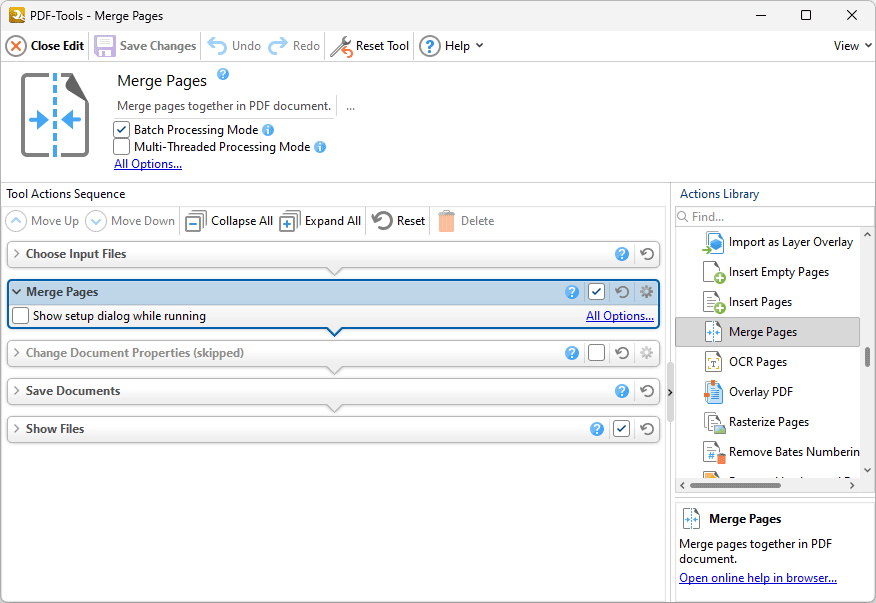
Task: Reset the Show Files step
Action: (x=647, y=429)
